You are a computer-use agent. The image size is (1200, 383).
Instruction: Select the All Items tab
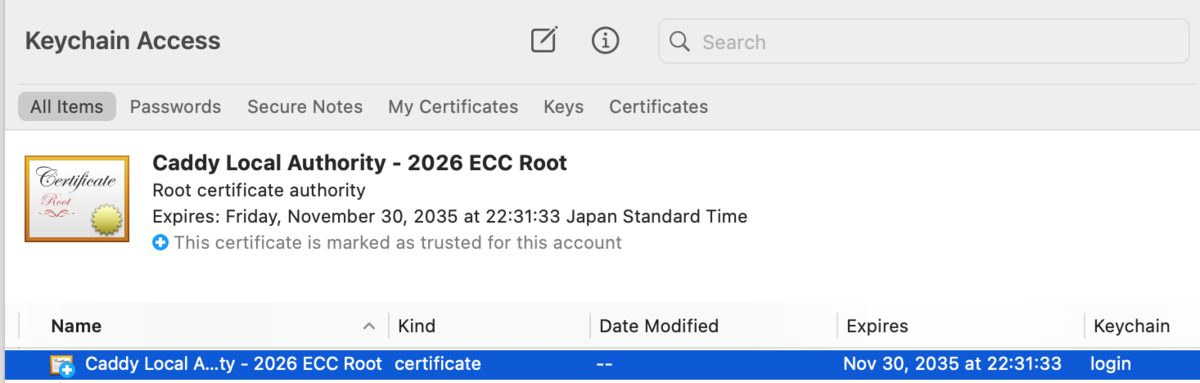66,106
